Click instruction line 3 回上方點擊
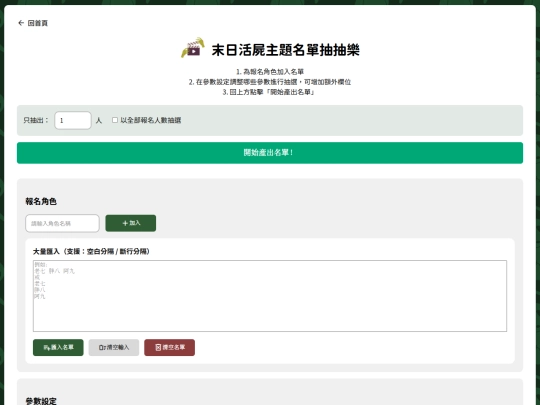The width and height of the screenshot is (540, 405). click(268, 92)
